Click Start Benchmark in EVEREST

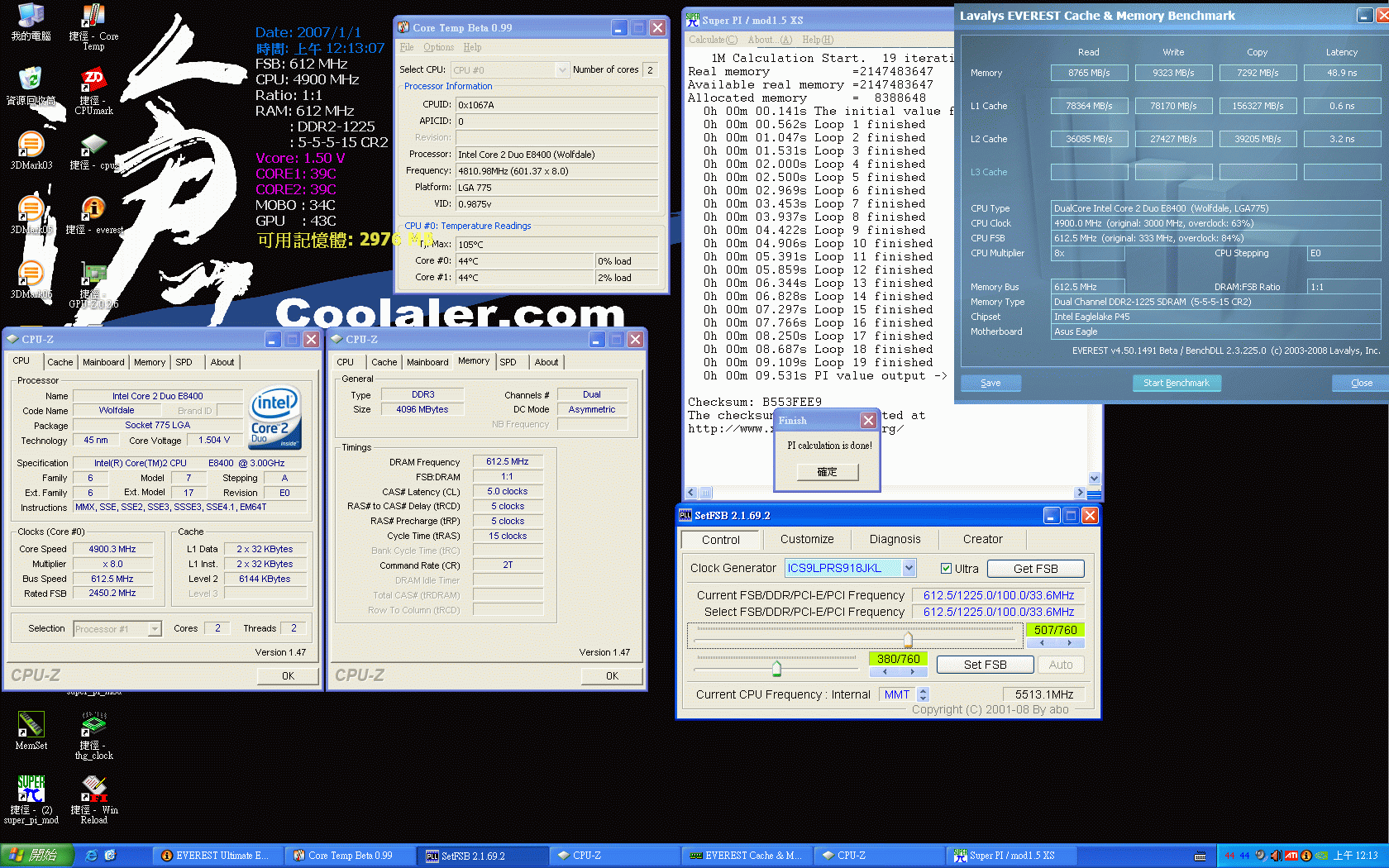point(1176,383)
